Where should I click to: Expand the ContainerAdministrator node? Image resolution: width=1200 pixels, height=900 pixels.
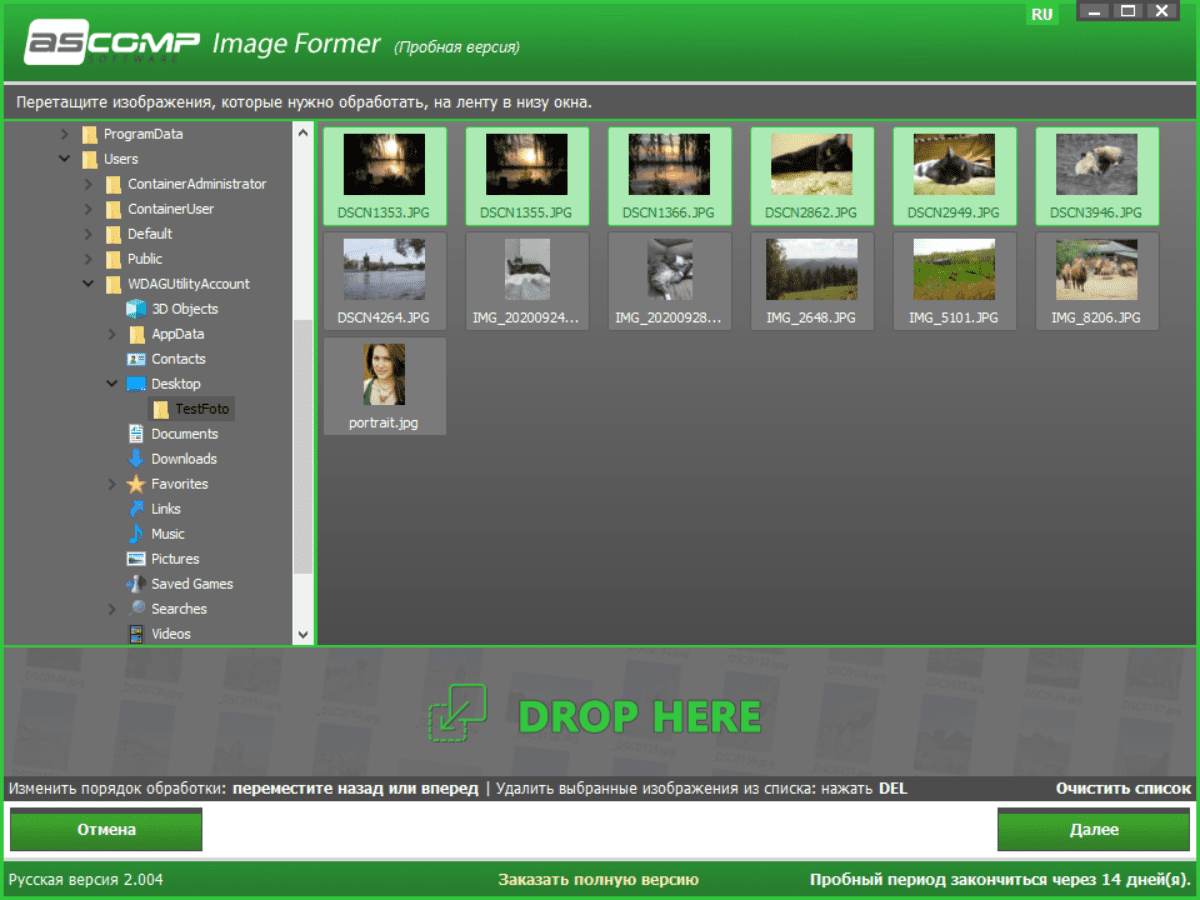pos(89,184)
